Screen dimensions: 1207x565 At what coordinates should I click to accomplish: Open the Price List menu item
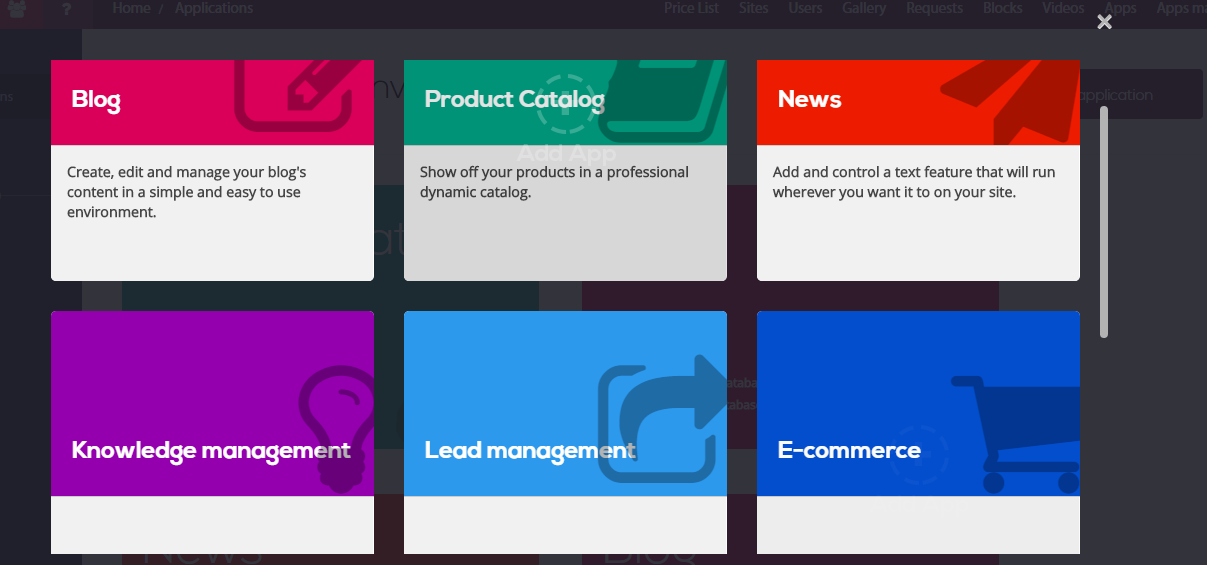691,8
